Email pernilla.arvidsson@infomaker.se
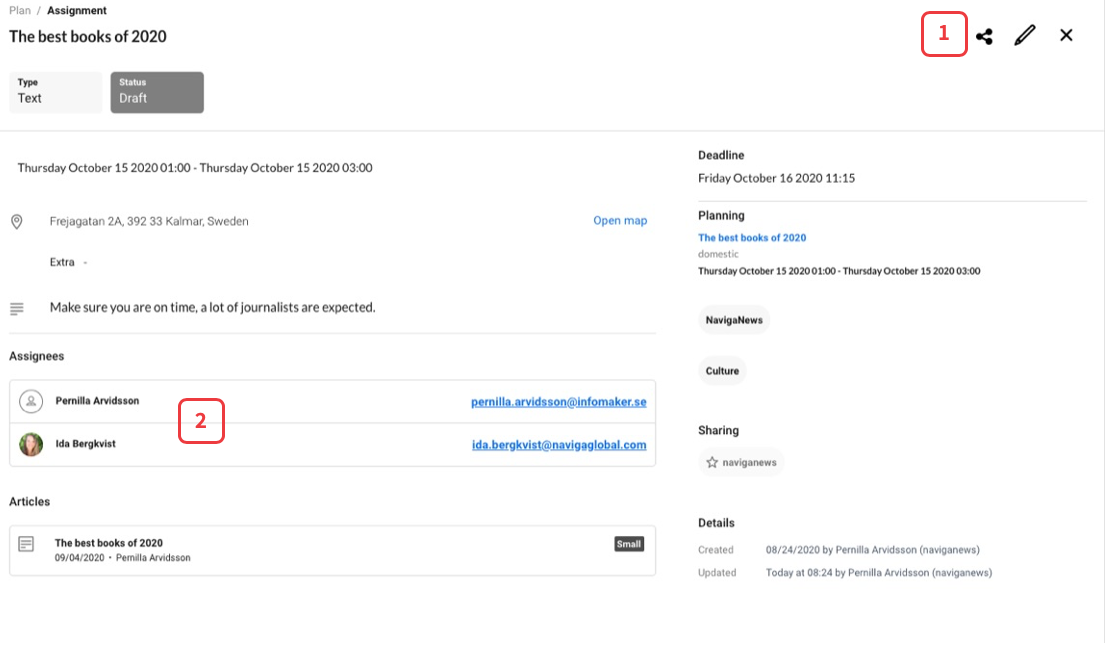Viewport: 1111px width, 649px height. [x=558, y=402]
